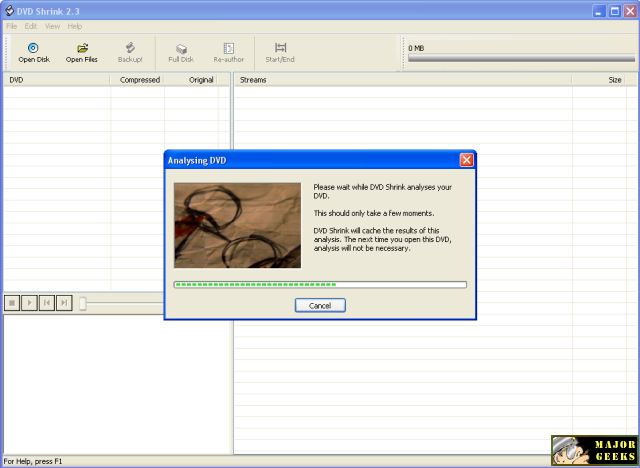Click the Start/End toolbar icon
The height and width of the screenshot is (468, 640).
coord(280,53)
